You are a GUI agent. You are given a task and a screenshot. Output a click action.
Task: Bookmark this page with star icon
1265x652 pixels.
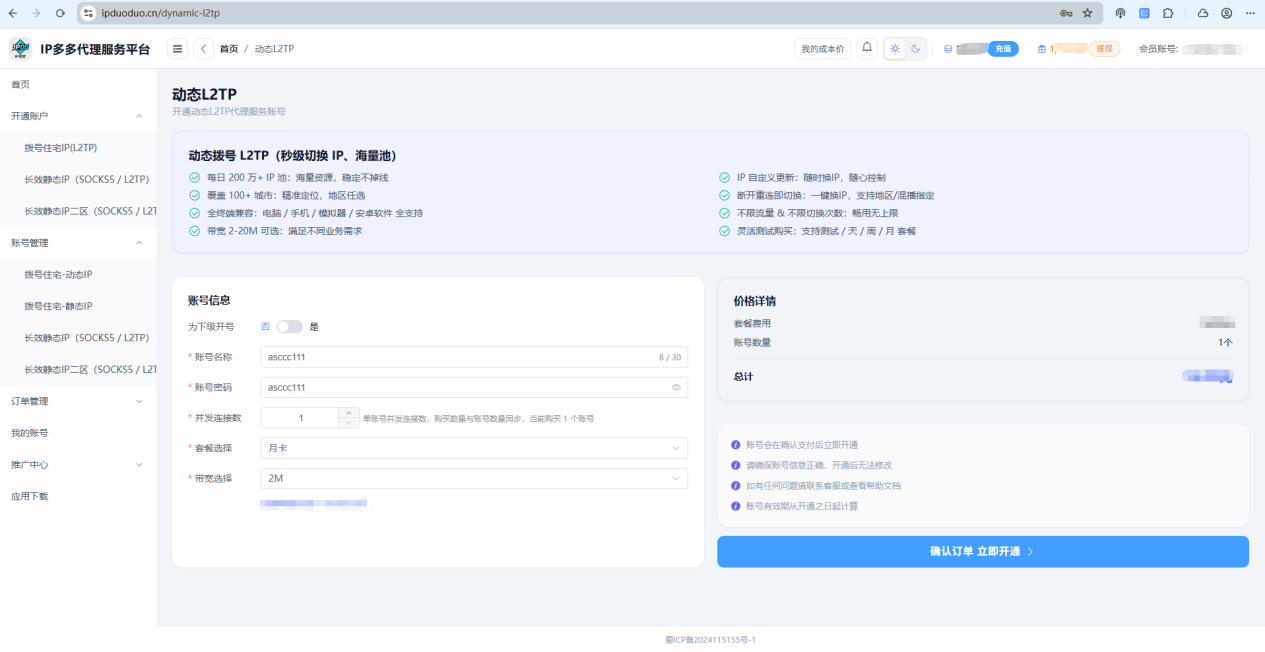click(x=1087, y=13)
